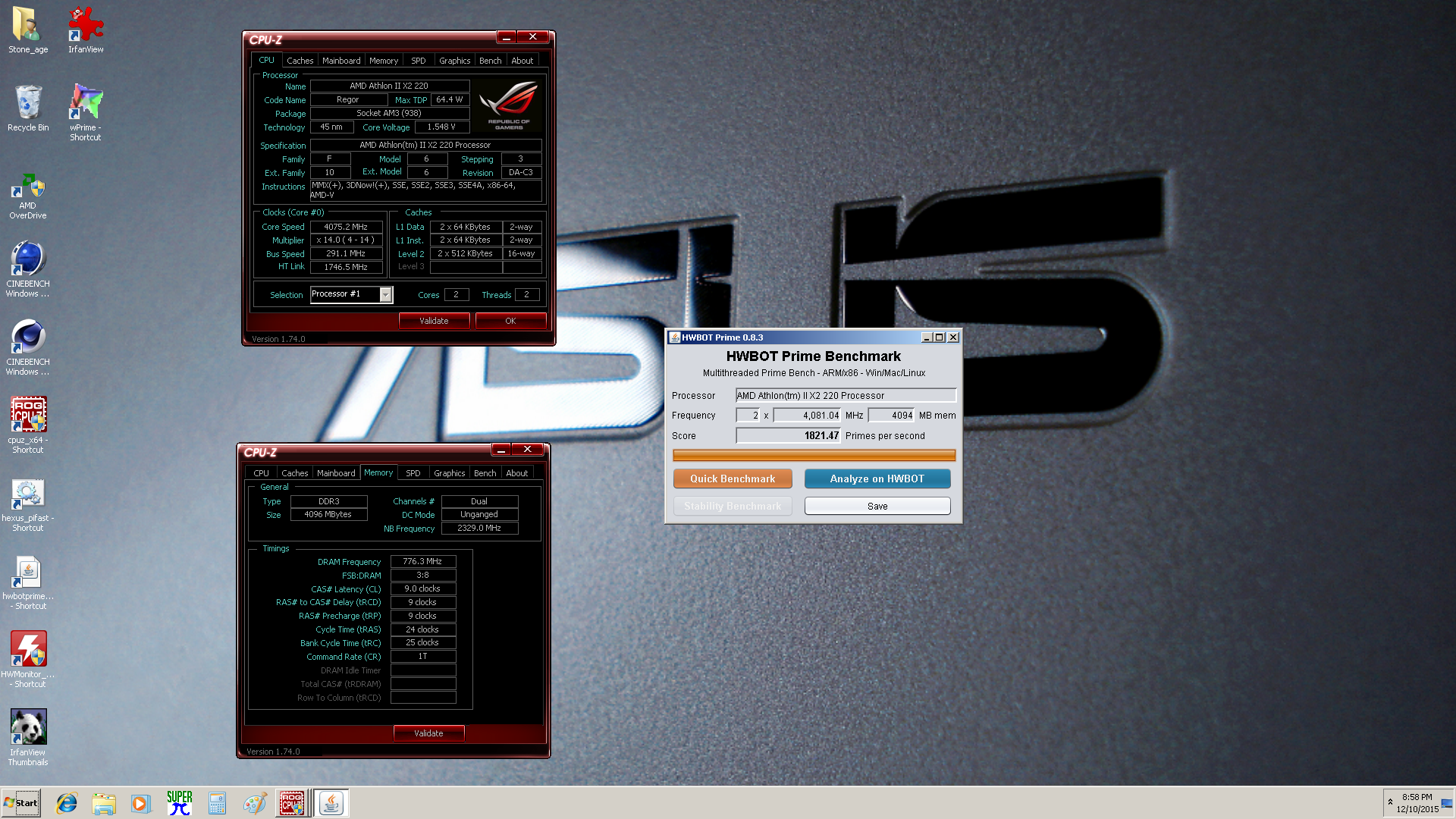Image resolution: width=1456 pixels, height=819 pixels.
Task: Click the Show desktop tray icon
Action: click(1447, 803)
